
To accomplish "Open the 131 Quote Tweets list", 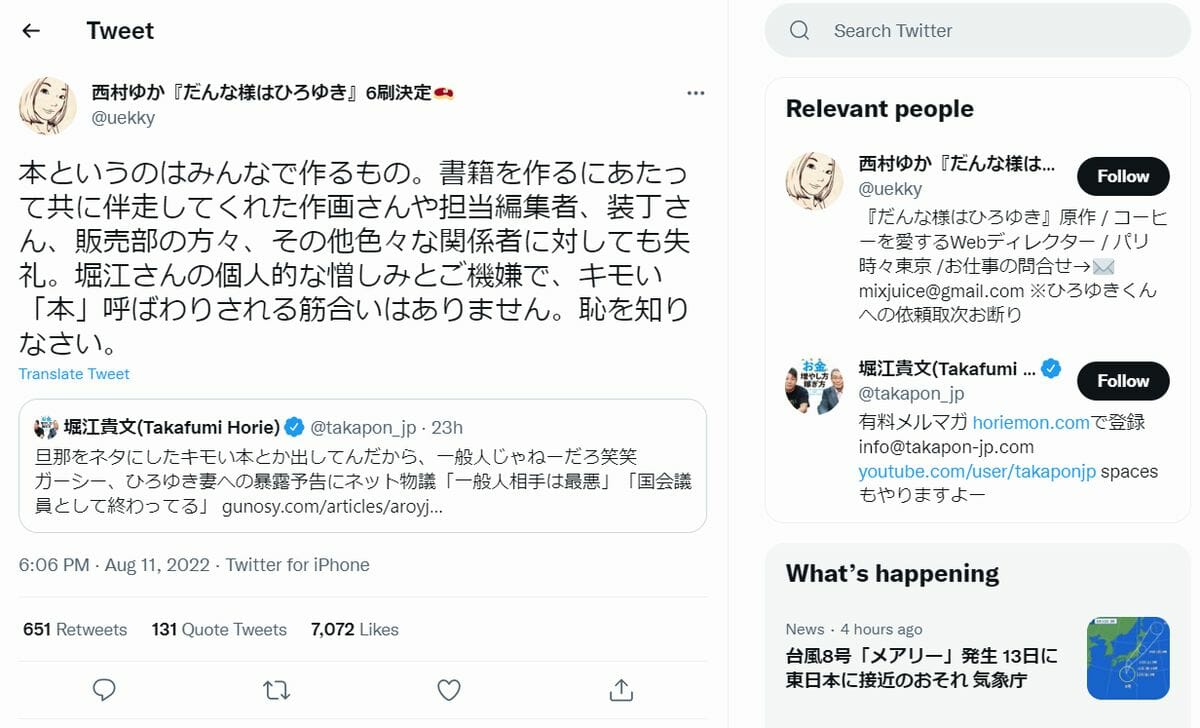I will [x=219, y=630].
